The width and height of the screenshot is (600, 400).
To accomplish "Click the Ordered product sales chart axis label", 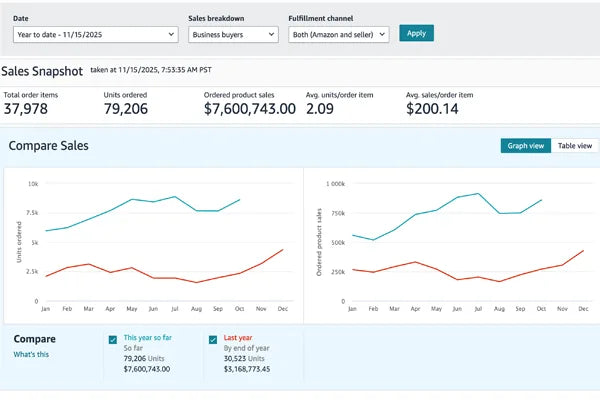I will coord(319,242).
